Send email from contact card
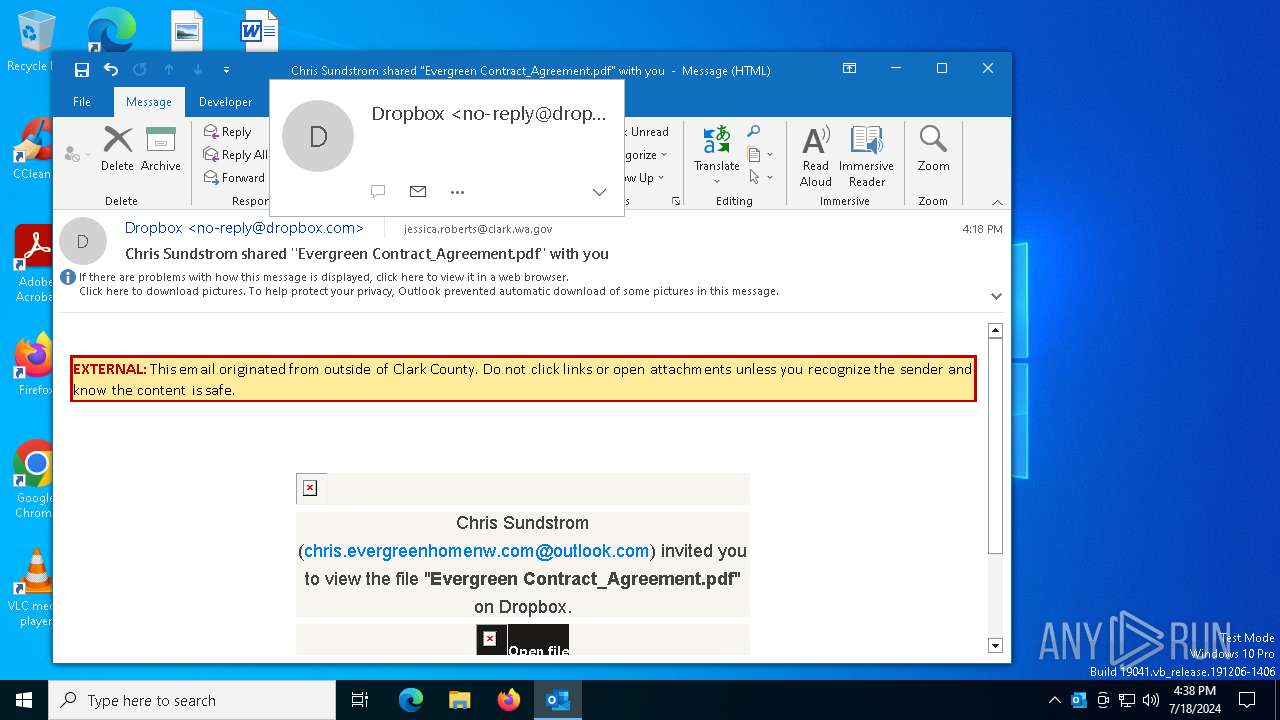 418,192
